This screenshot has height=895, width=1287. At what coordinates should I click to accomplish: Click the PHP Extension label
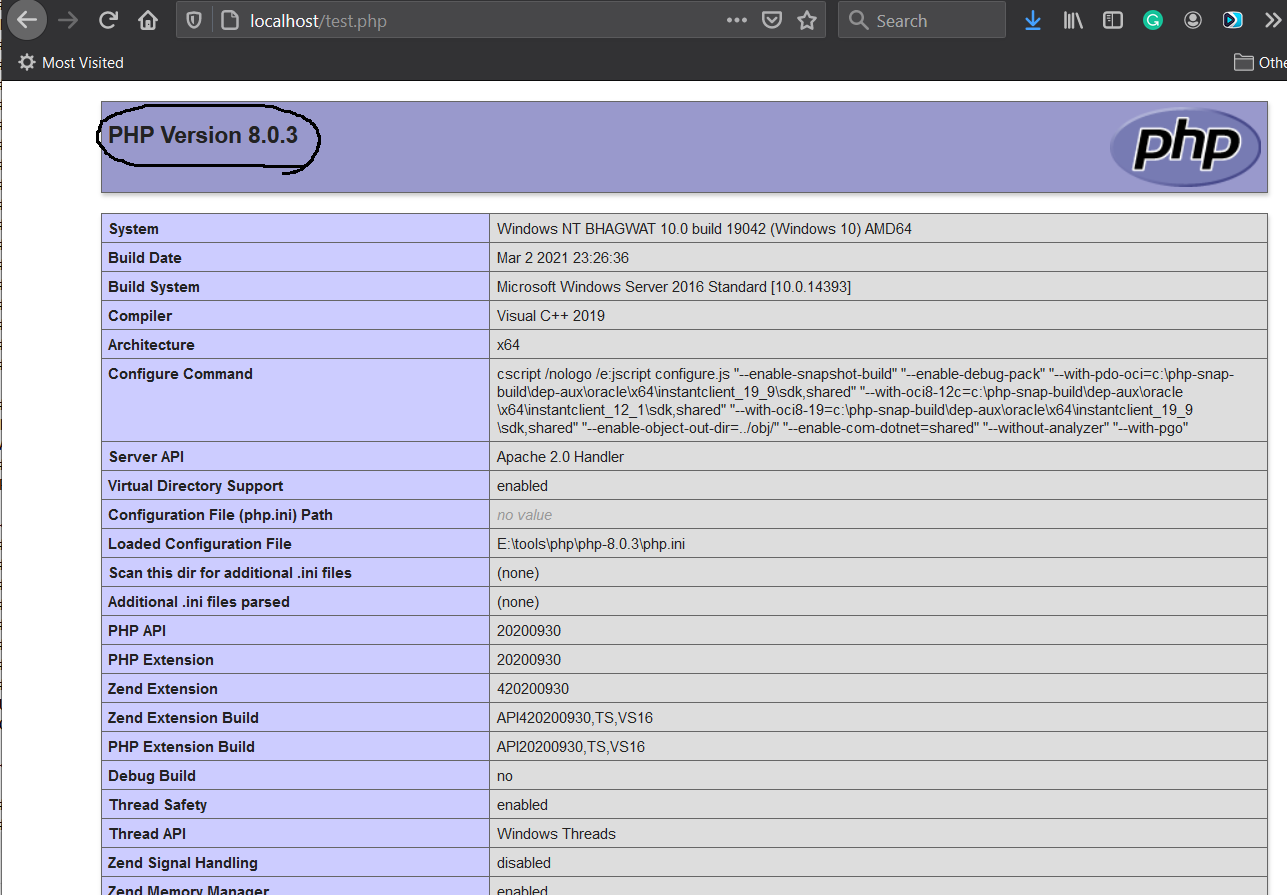161,660
